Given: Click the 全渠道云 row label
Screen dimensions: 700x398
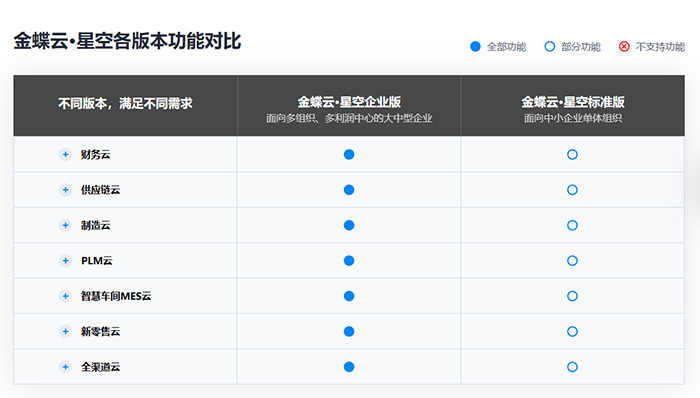Looking at the screenshot, I should (100, 367).
